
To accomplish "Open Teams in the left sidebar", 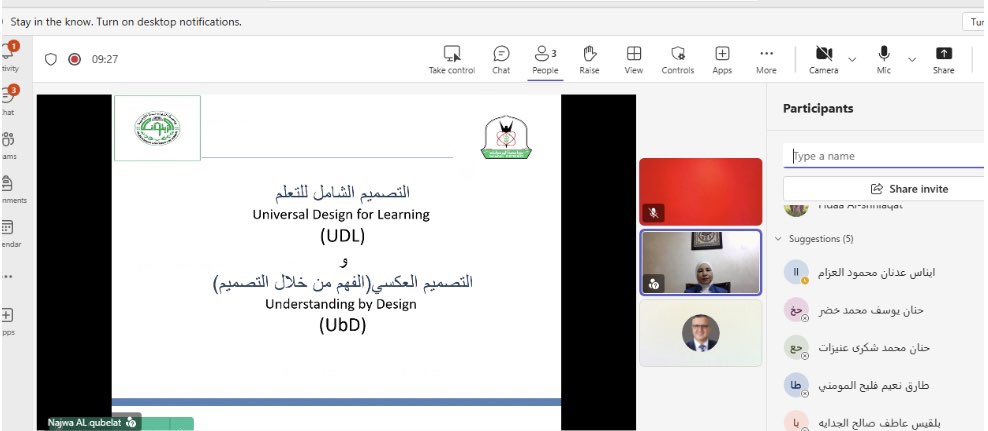I will [8, 145].
